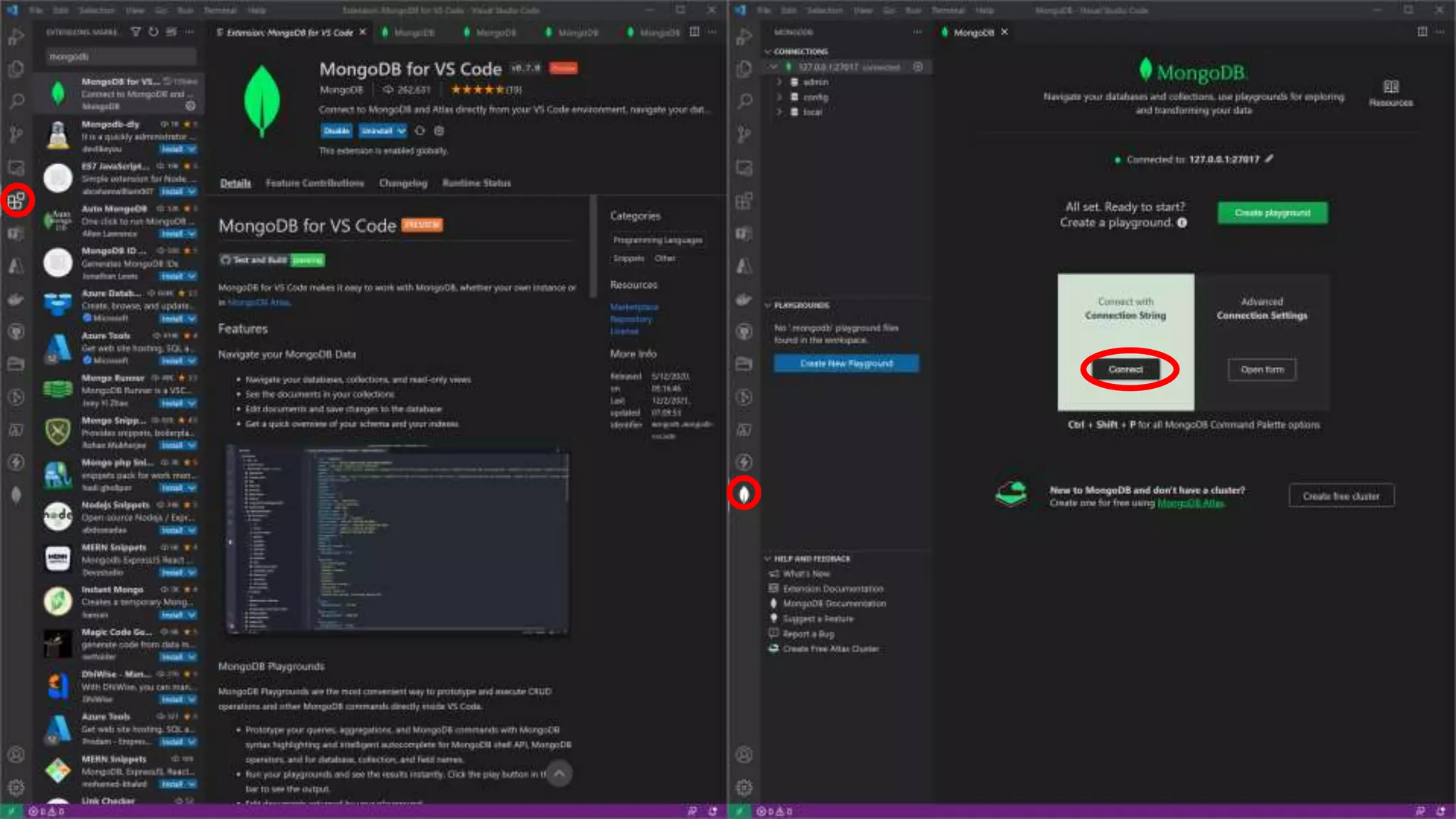Expand admin database
The height and width of the screenshot is (819, 1456).
pos(779,82)
